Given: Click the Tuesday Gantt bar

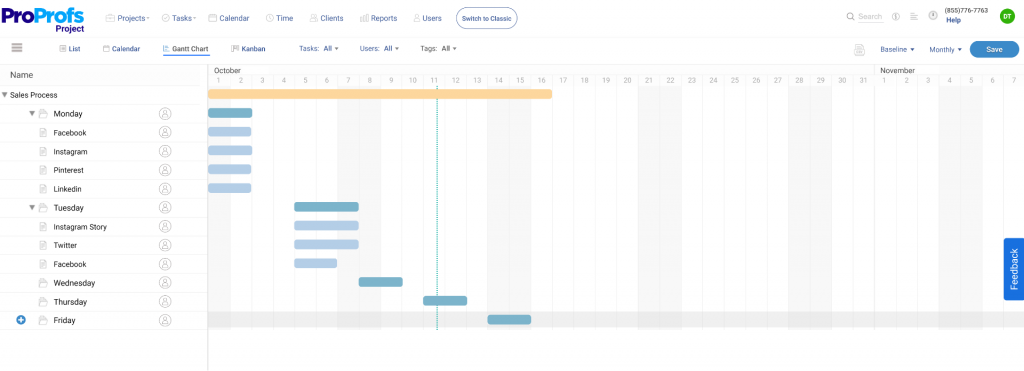Looking at the screenshot, I should [x=327, y=207].
